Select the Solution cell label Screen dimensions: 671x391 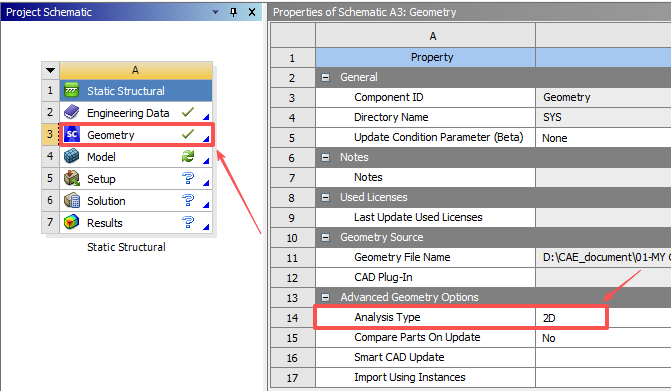[106, 201]
